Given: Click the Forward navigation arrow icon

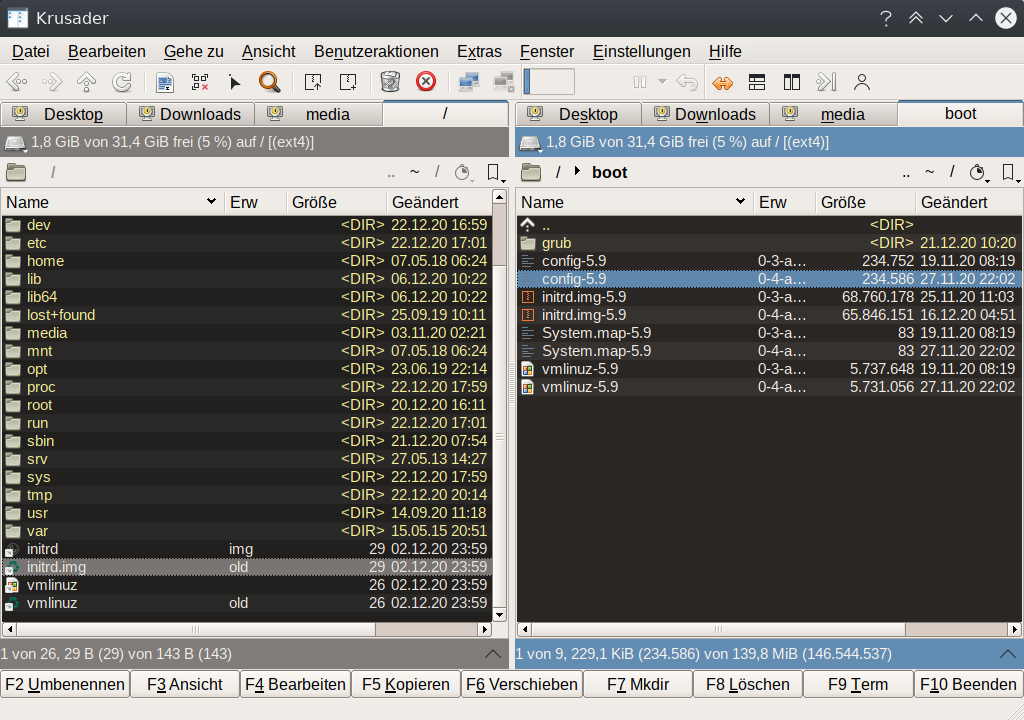Looking at the screenshot, I should [x=52, y=82].
